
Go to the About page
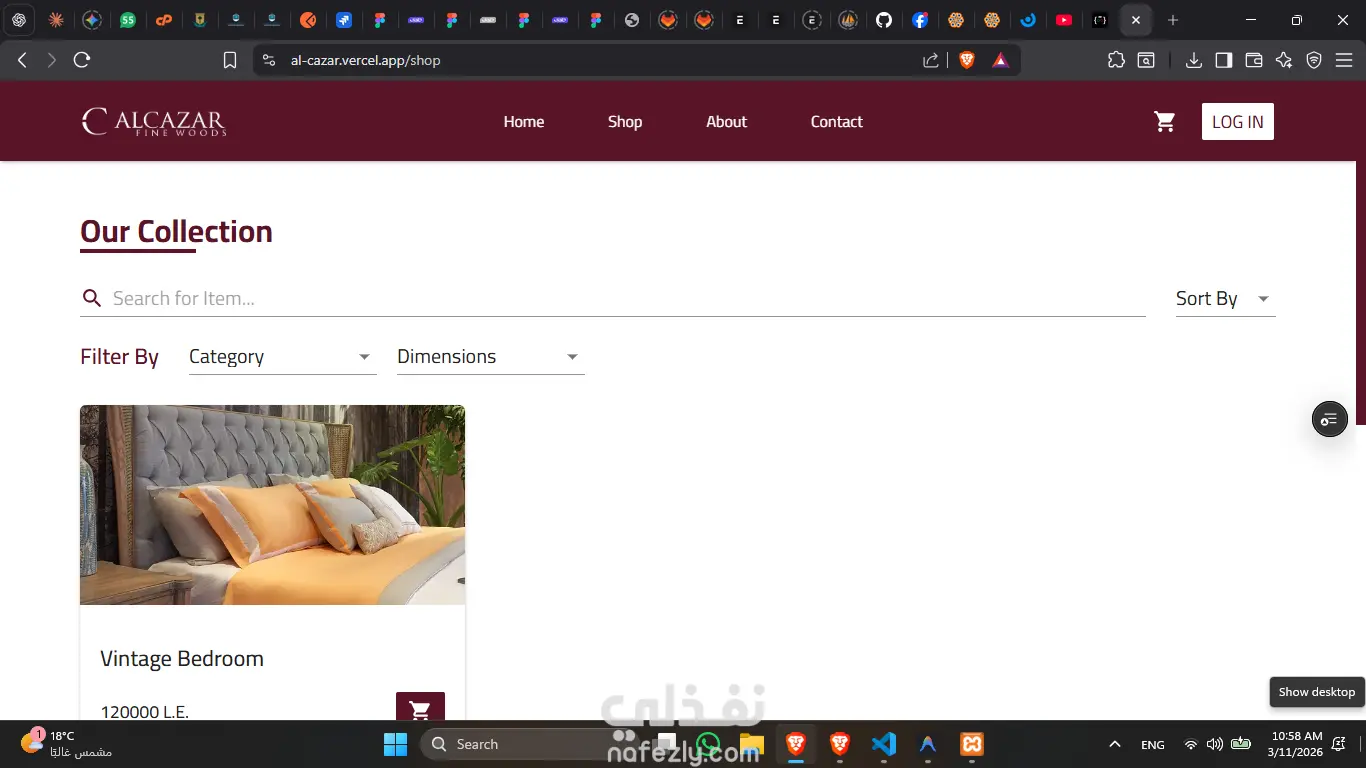pos(727,122)
